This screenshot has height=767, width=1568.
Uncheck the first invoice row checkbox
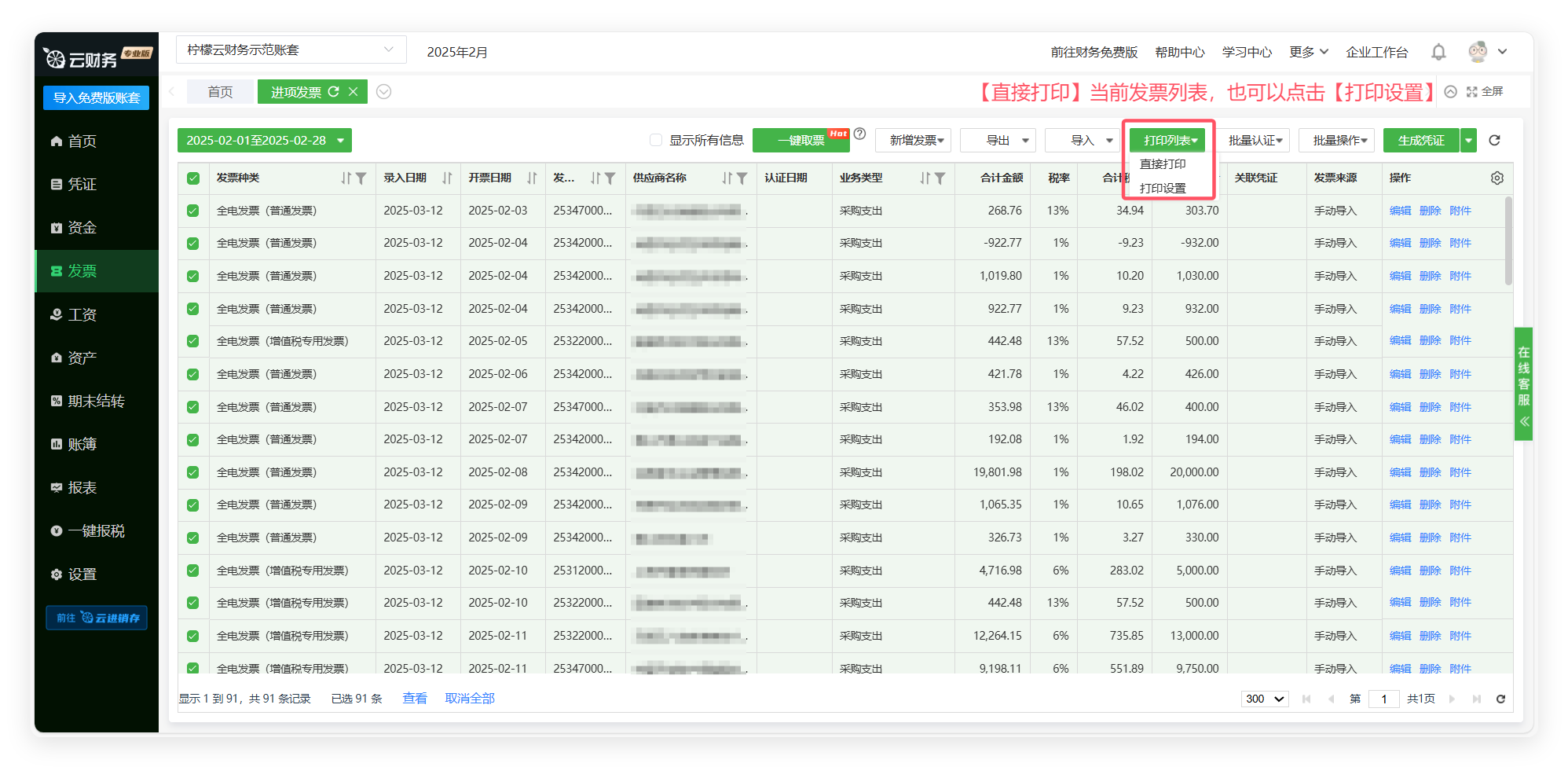coord(193,211)
